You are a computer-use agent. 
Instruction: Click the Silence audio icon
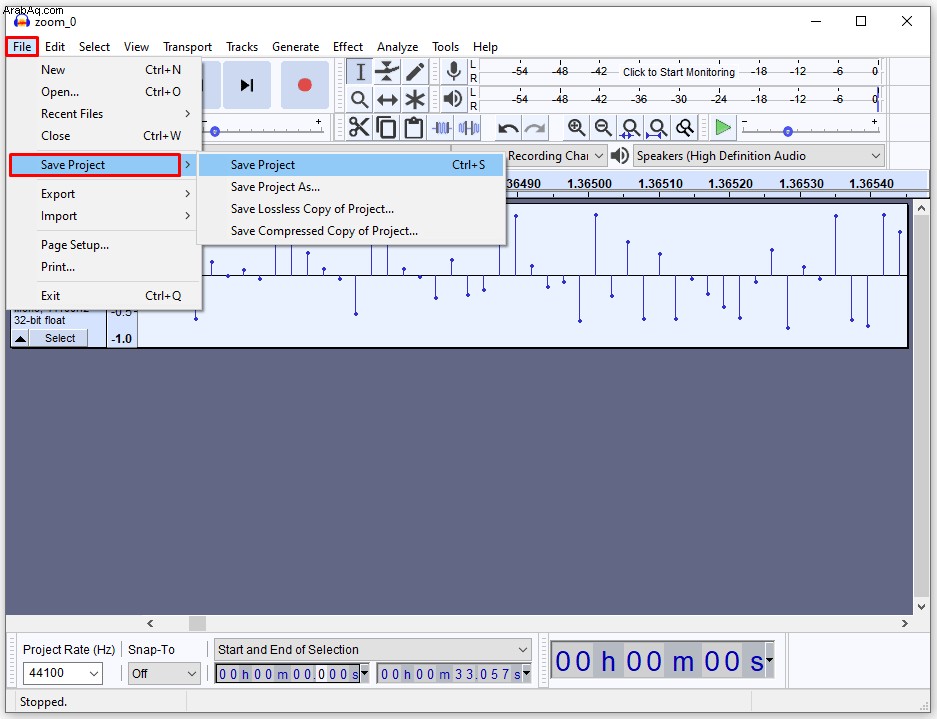click(x=468, y=127)
